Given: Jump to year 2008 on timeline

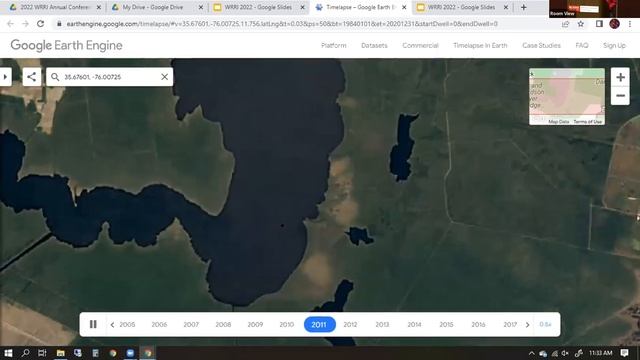Looking at the screenshot, I should [223, 324].
